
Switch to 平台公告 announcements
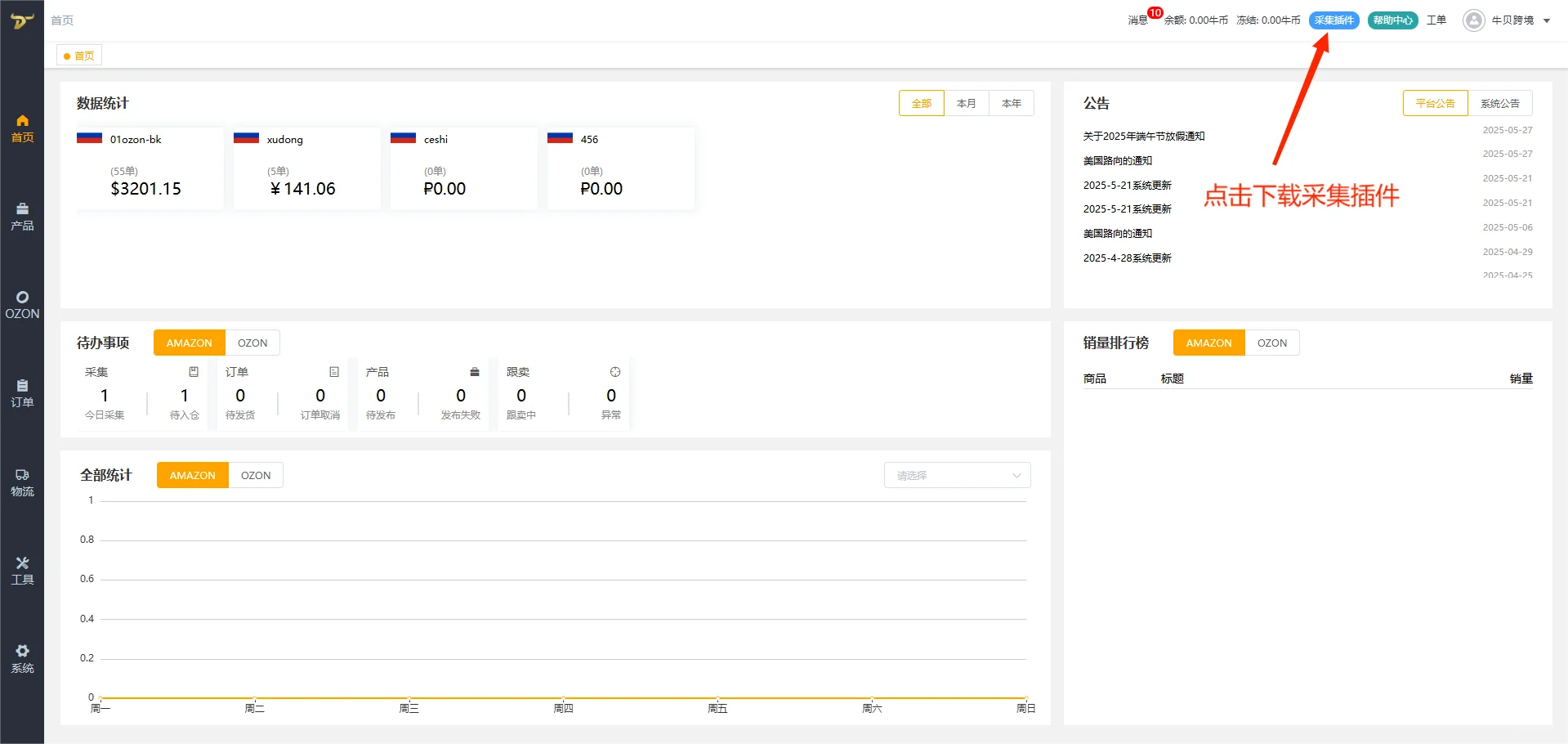click(x=1436, y=103)
